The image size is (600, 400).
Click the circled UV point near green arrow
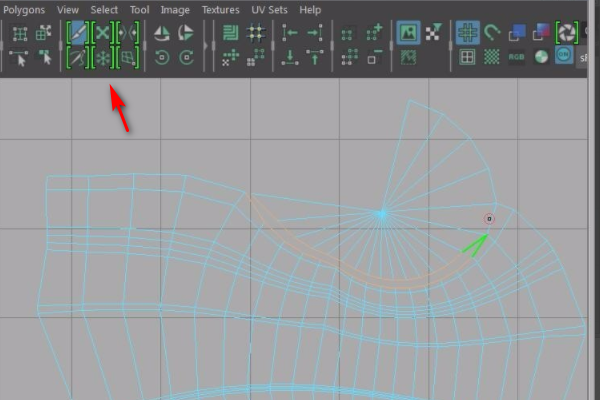(489, 219)
